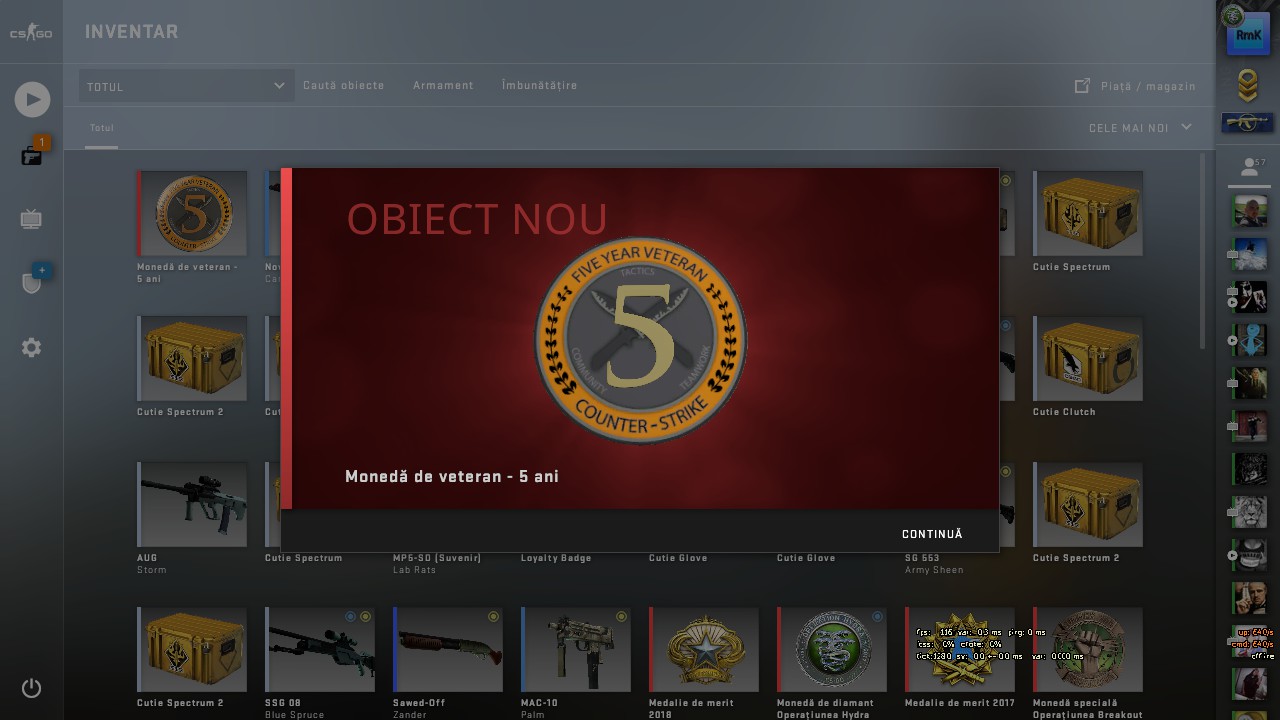This screenshot has height=720, width=1280.
Task: Select the Monedă de veteran inventory thumbnail
Action: point(192,213)
